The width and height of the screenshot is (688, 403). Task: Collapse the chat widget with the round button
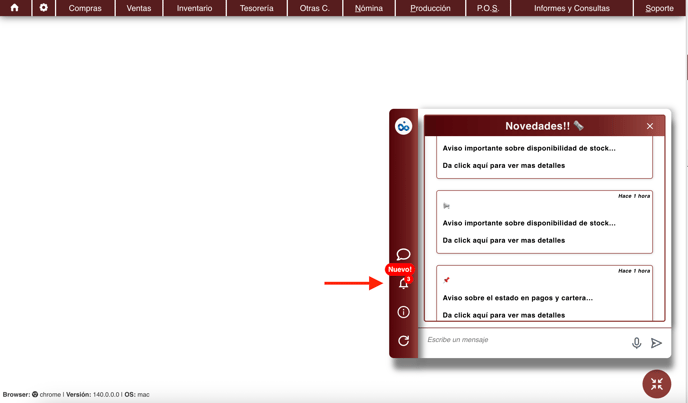point(657,384)
